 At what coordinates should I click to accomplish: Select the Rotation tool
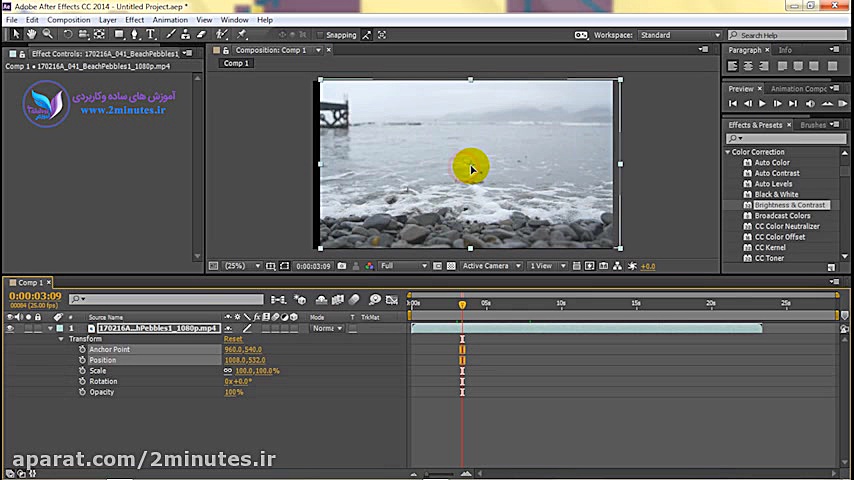click(67, 34)
